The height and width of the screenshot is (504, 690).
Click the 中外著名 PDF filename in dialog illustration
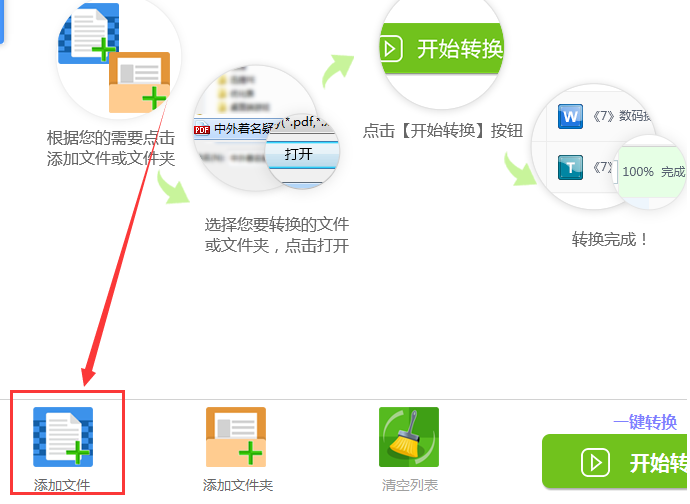tap(243, 129)
